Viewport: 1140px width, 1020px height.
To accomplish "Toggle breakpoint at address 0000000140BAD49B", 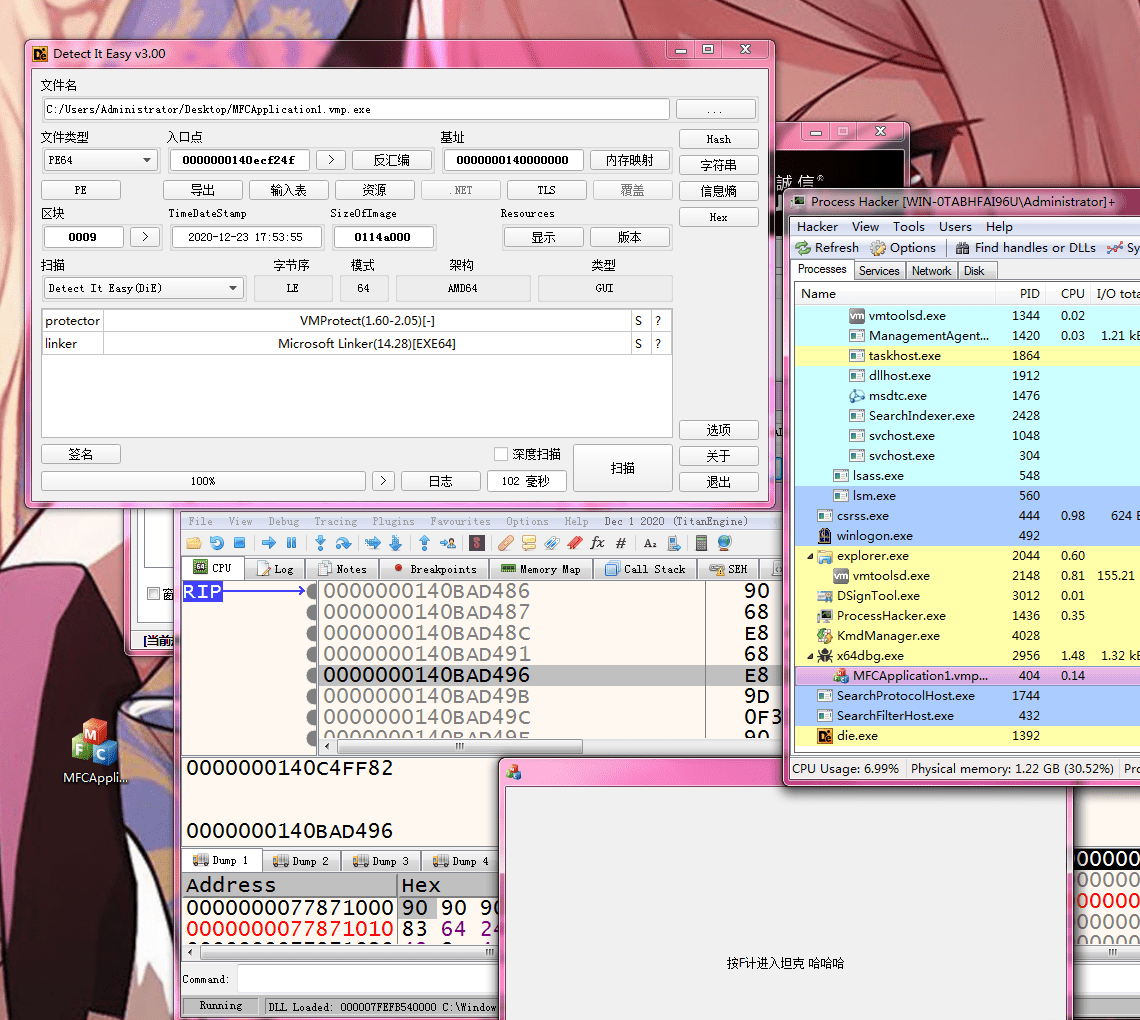I will click(x=312, y=696).
